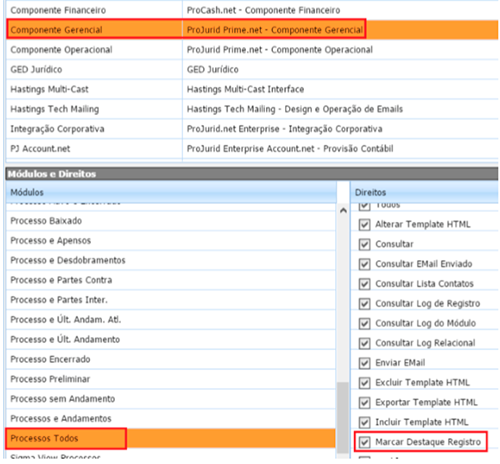The image size is (500, 464).
Task: Click the Módulos column header
Action: click(171, 192)
